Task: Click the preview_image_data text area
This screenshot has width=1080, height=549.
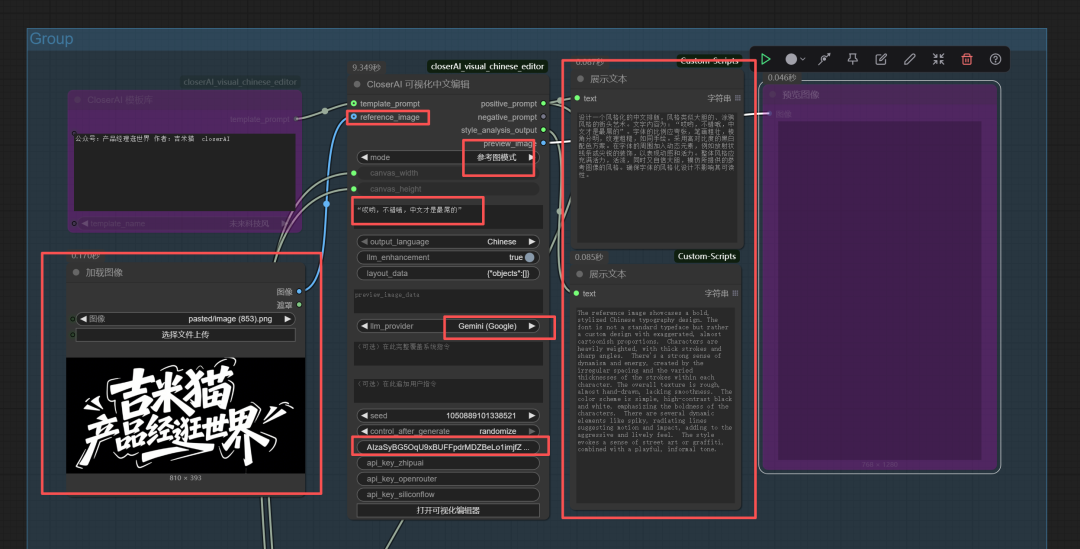Action: 448,301
